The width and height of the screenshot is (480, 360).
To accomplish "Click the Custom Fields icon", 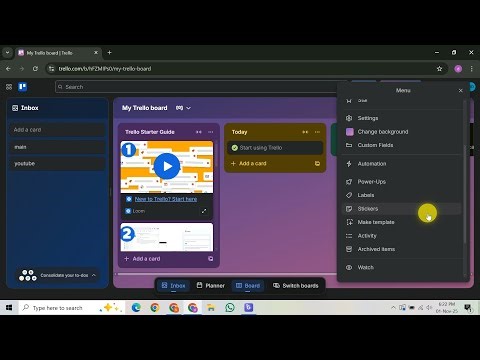I will coord(349,145).
